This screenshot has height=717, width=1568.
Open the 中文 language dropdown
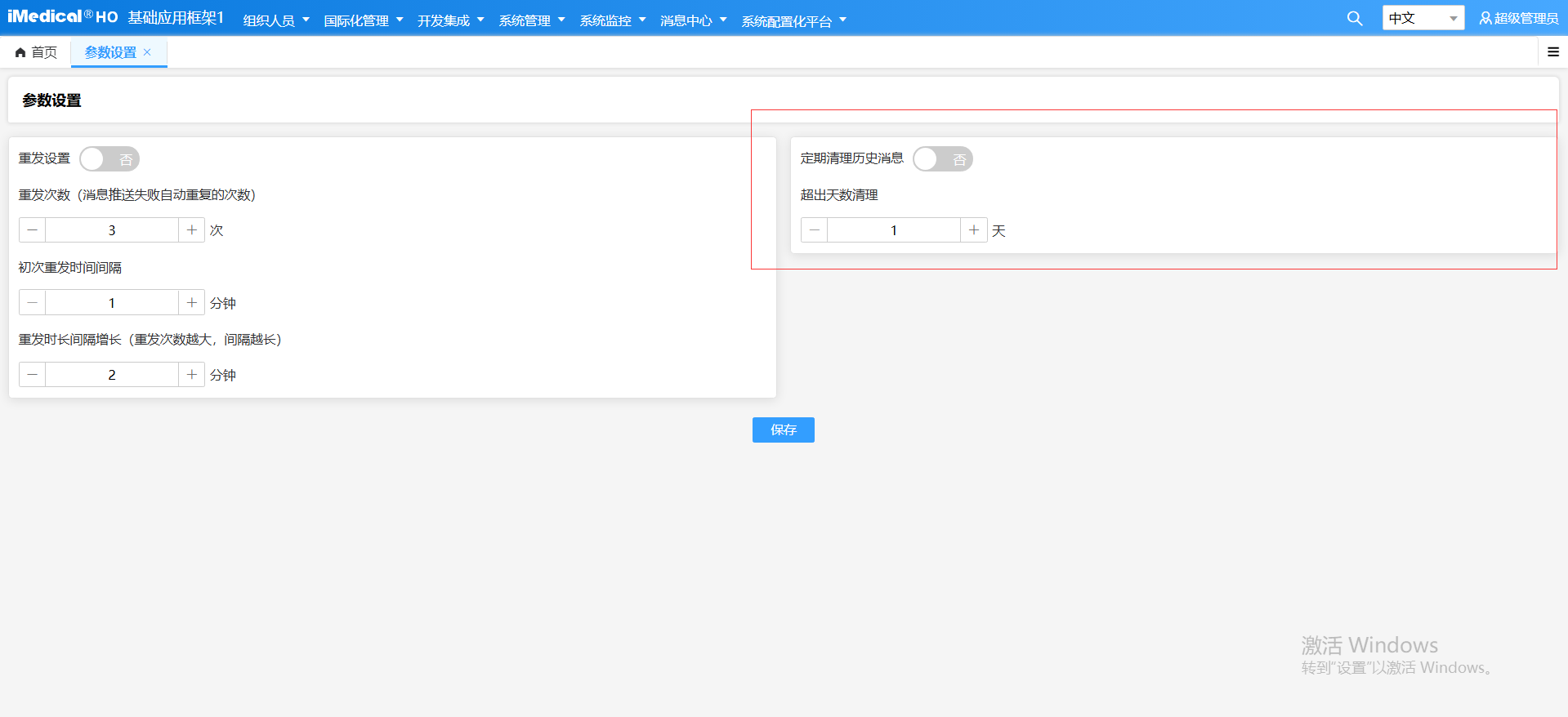point(1423,18)
